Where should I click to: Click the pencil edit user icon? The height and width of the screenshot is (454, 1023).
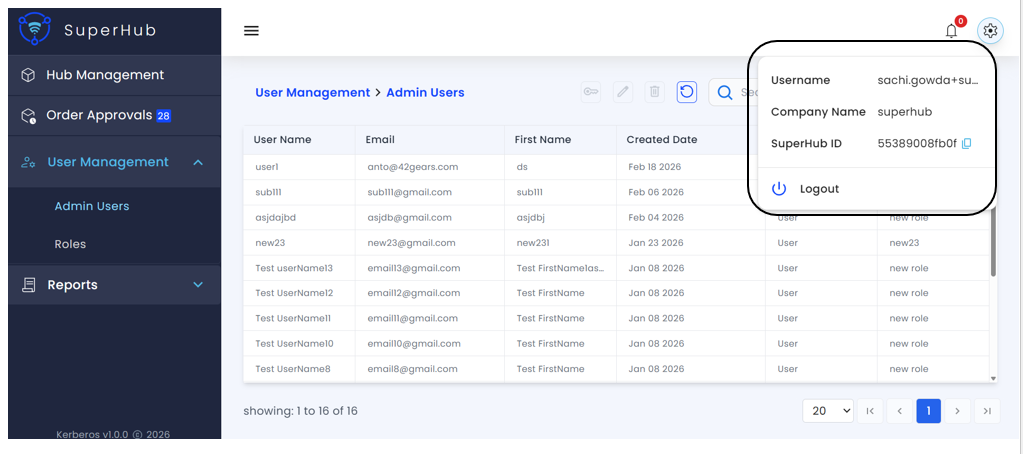622,92
